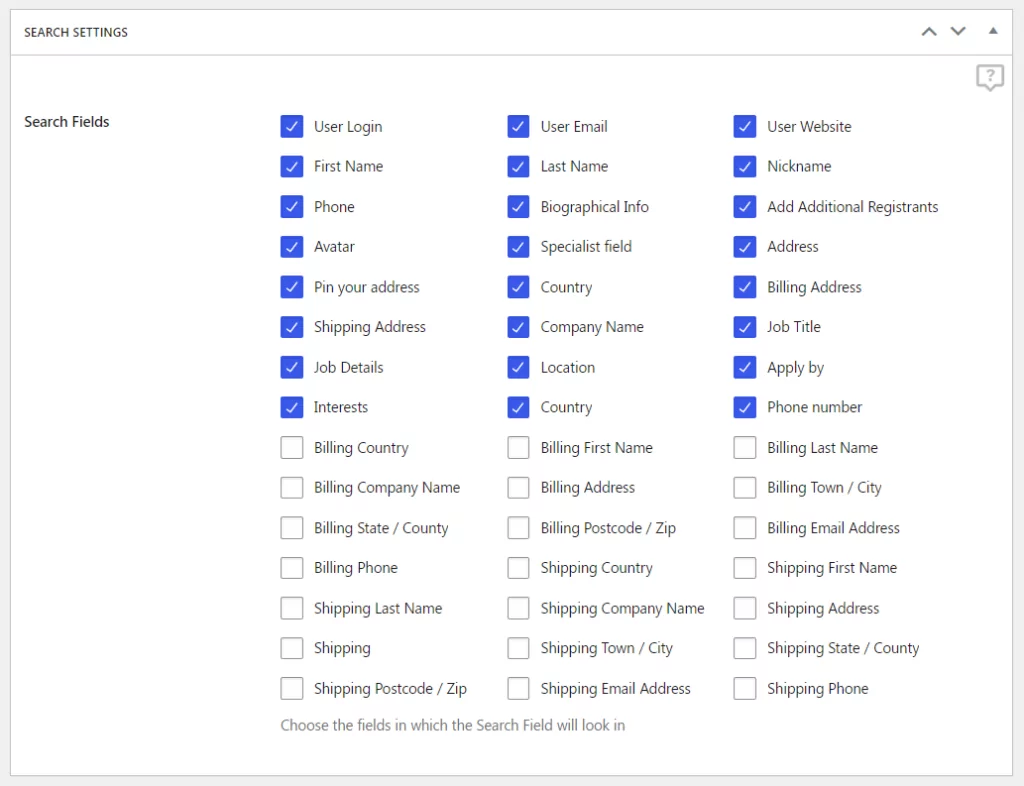Check the unchecked Billing Address box
1024x786 pixels.
pyautogui.click(x=519, y=488)
